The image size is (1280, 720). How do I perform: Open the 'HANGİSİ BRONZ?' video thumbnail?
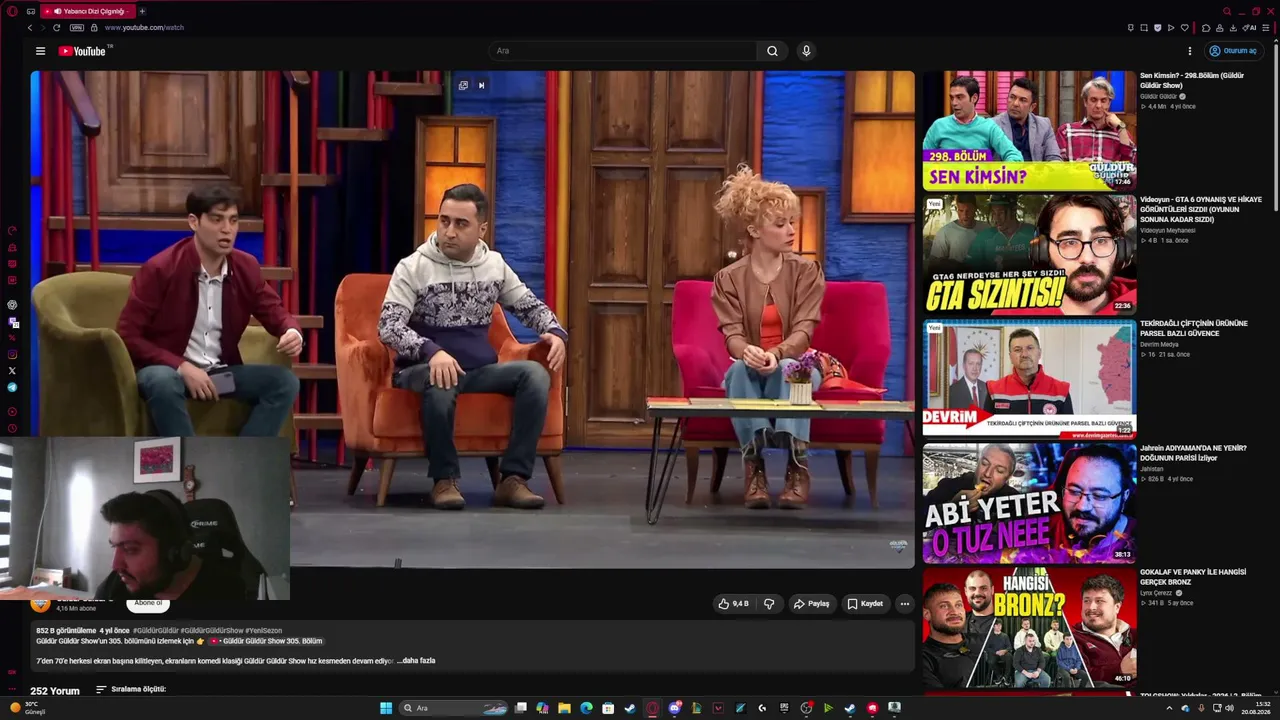[x=1029, y=627]
